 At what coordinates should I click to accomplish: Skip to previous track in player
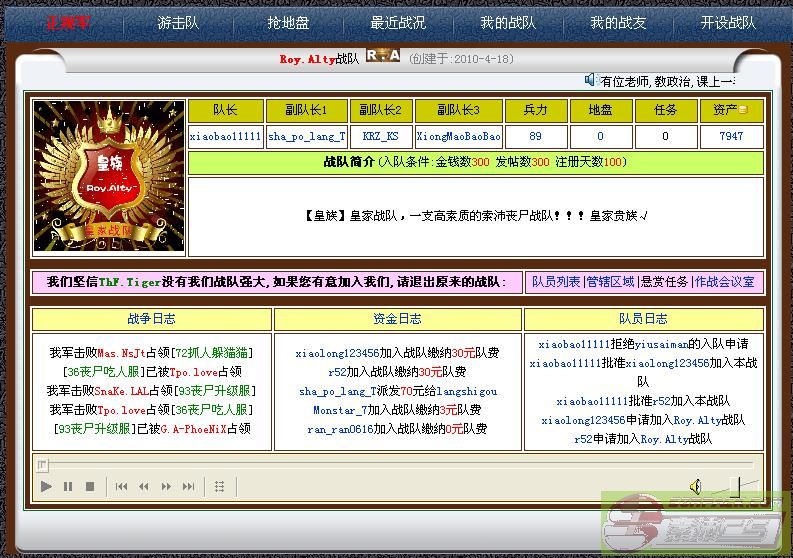pyautogui.click(x=121, y=487)
